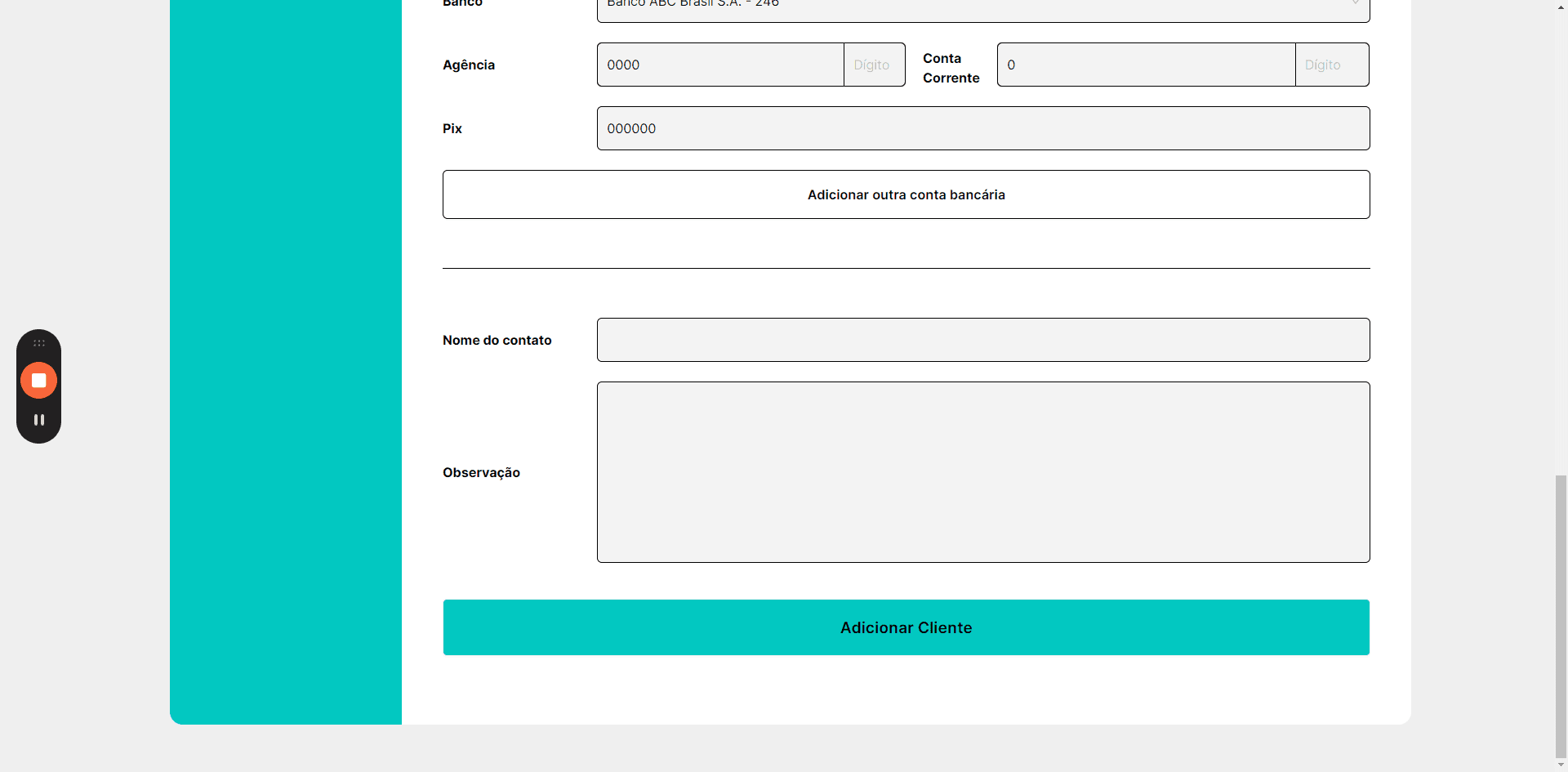Focus the Conta Corrente Dígito field
Image resolution: width=1568 pixels, height=772 pixels.
pyautogui.click(x=1332, y=65)
